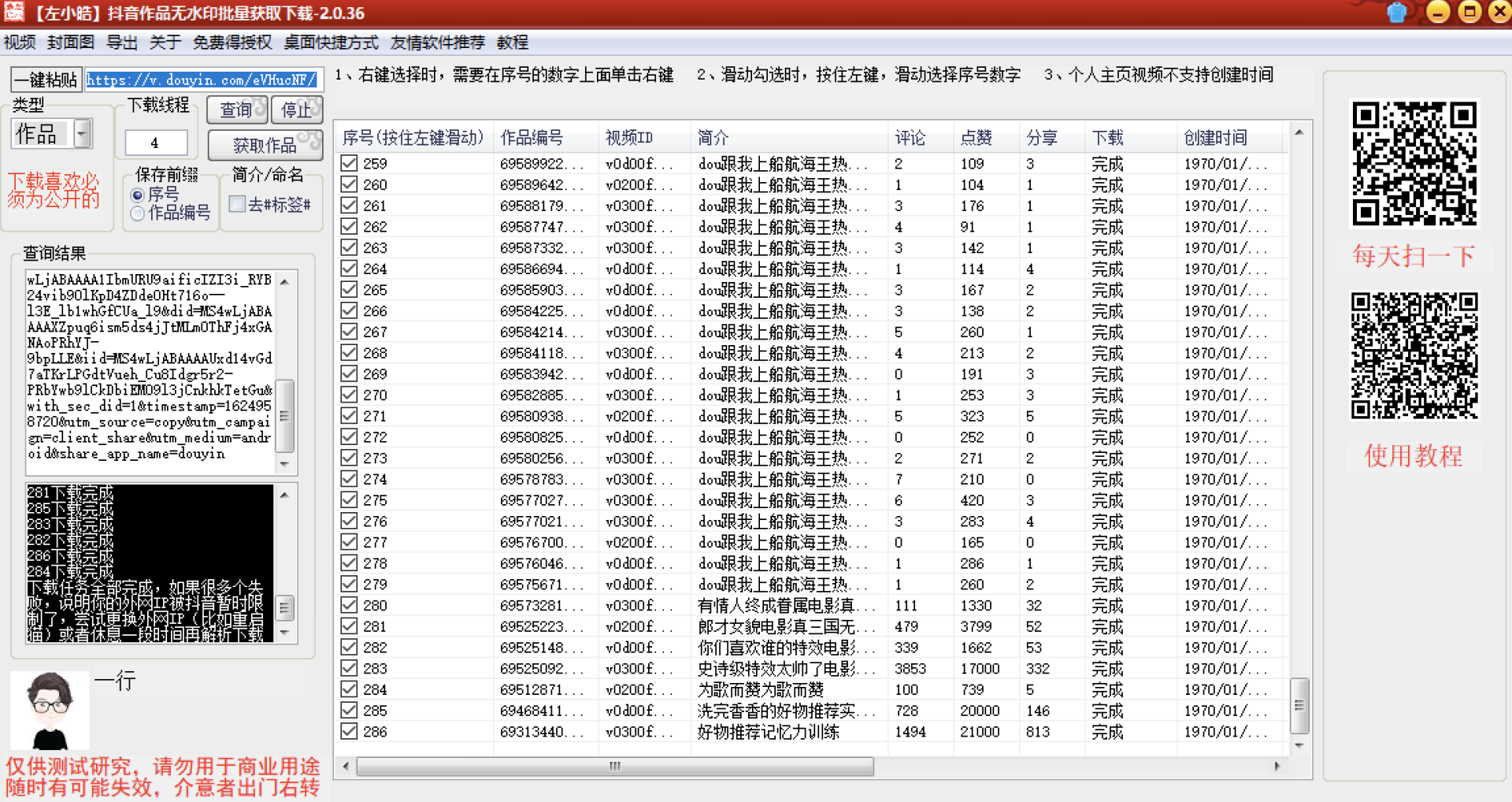Click the lower QR code above 使用教程
Viewport: 1512px width, 802px height.
pyautogui.click(x=1414, y=355)
